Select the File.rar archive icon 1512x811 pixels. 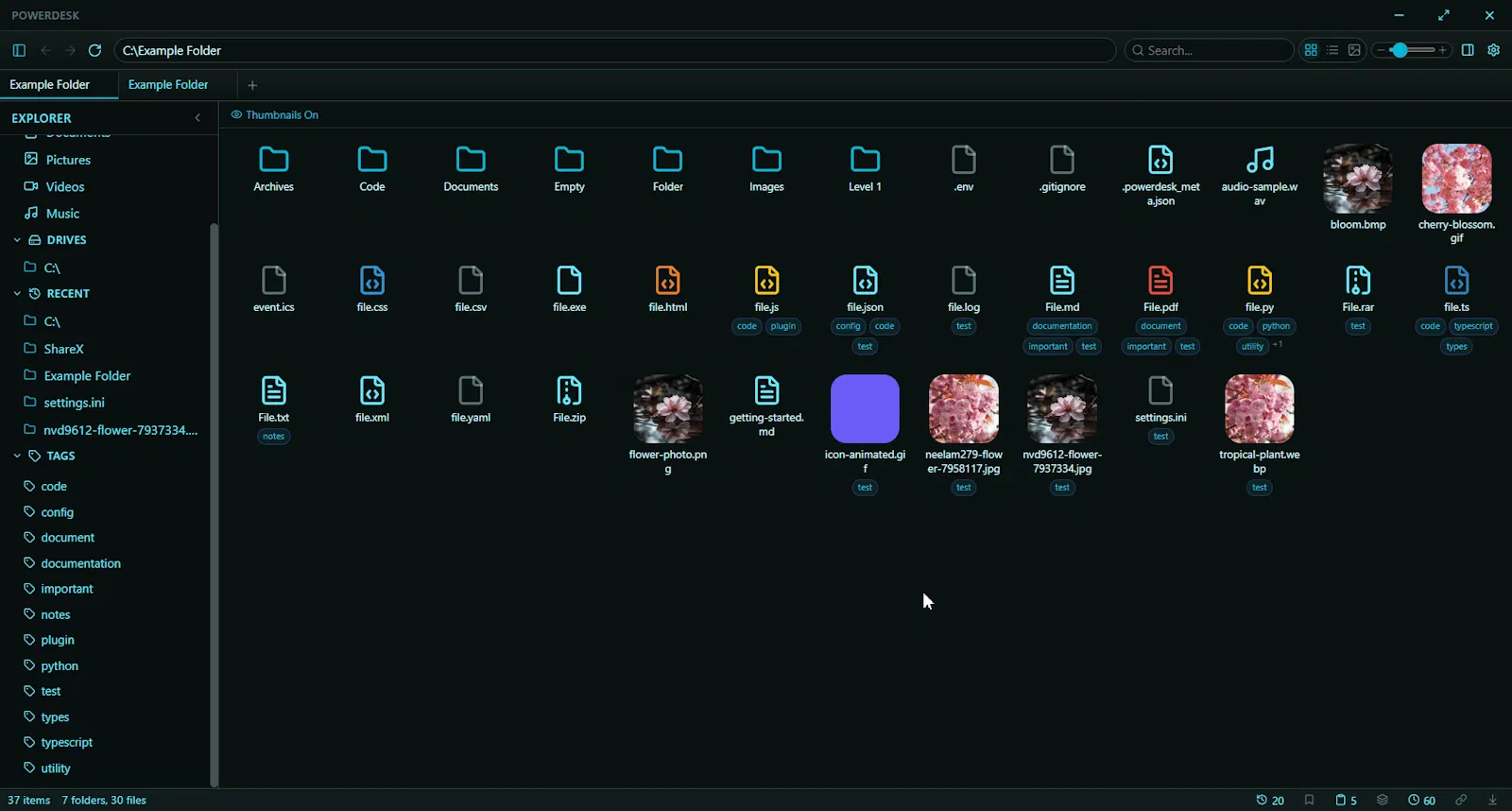(1358, 280)
